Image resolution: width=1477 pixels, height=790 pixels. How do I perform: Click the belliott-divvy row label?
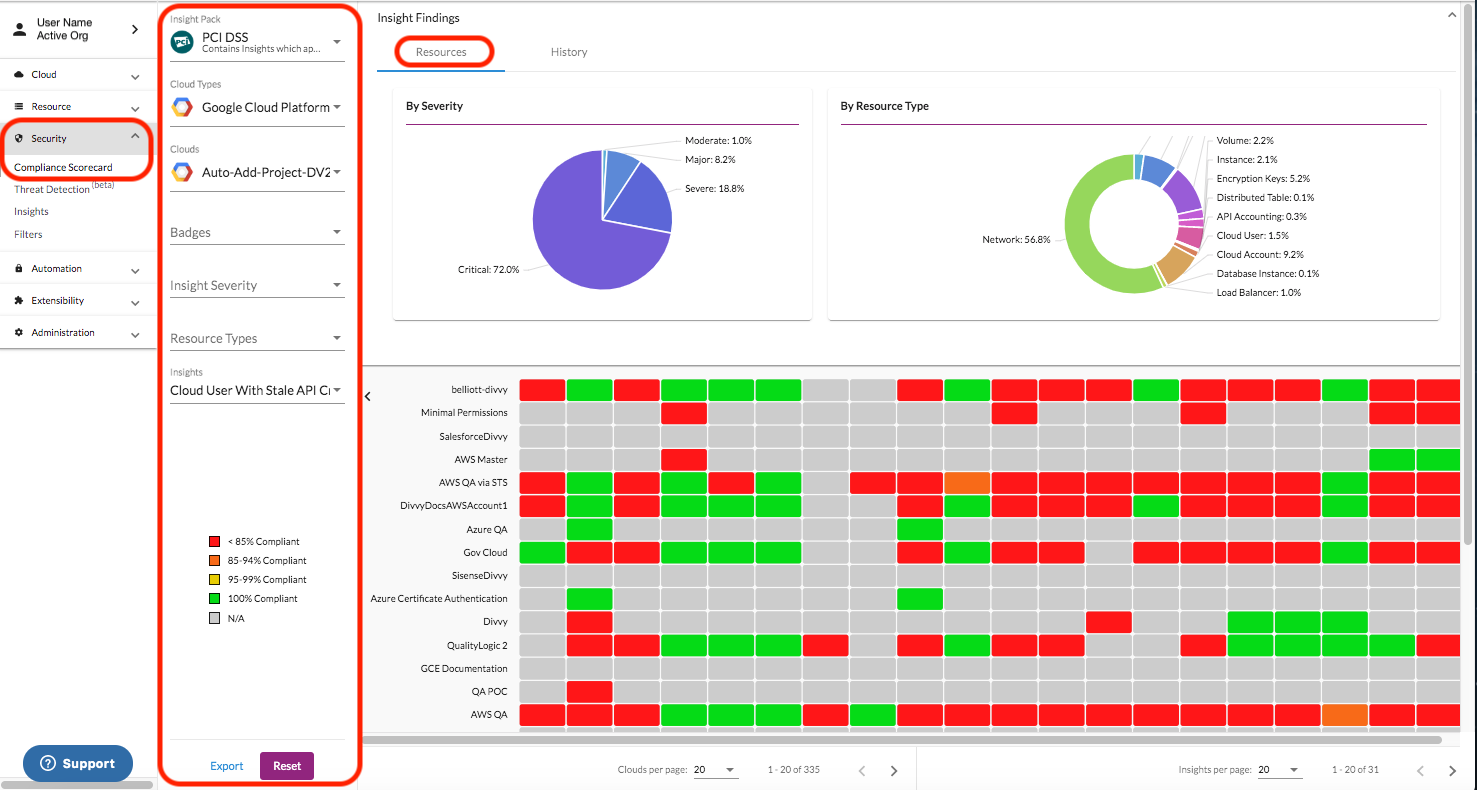click(479, 389)
